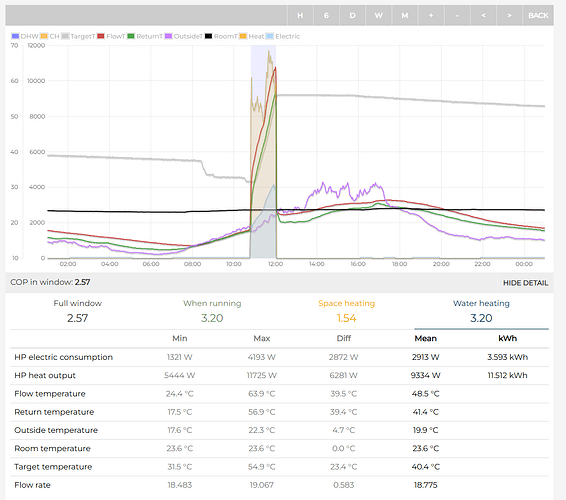
Task: Toggle the OutsideT legend series
Action: 184,36
